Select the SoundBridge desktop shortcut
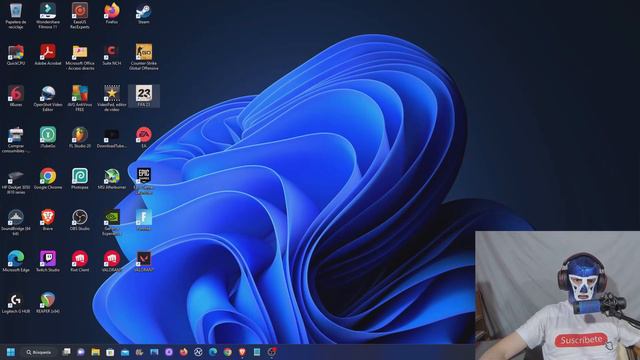The image size is (640, 360). tap(16, 222)
